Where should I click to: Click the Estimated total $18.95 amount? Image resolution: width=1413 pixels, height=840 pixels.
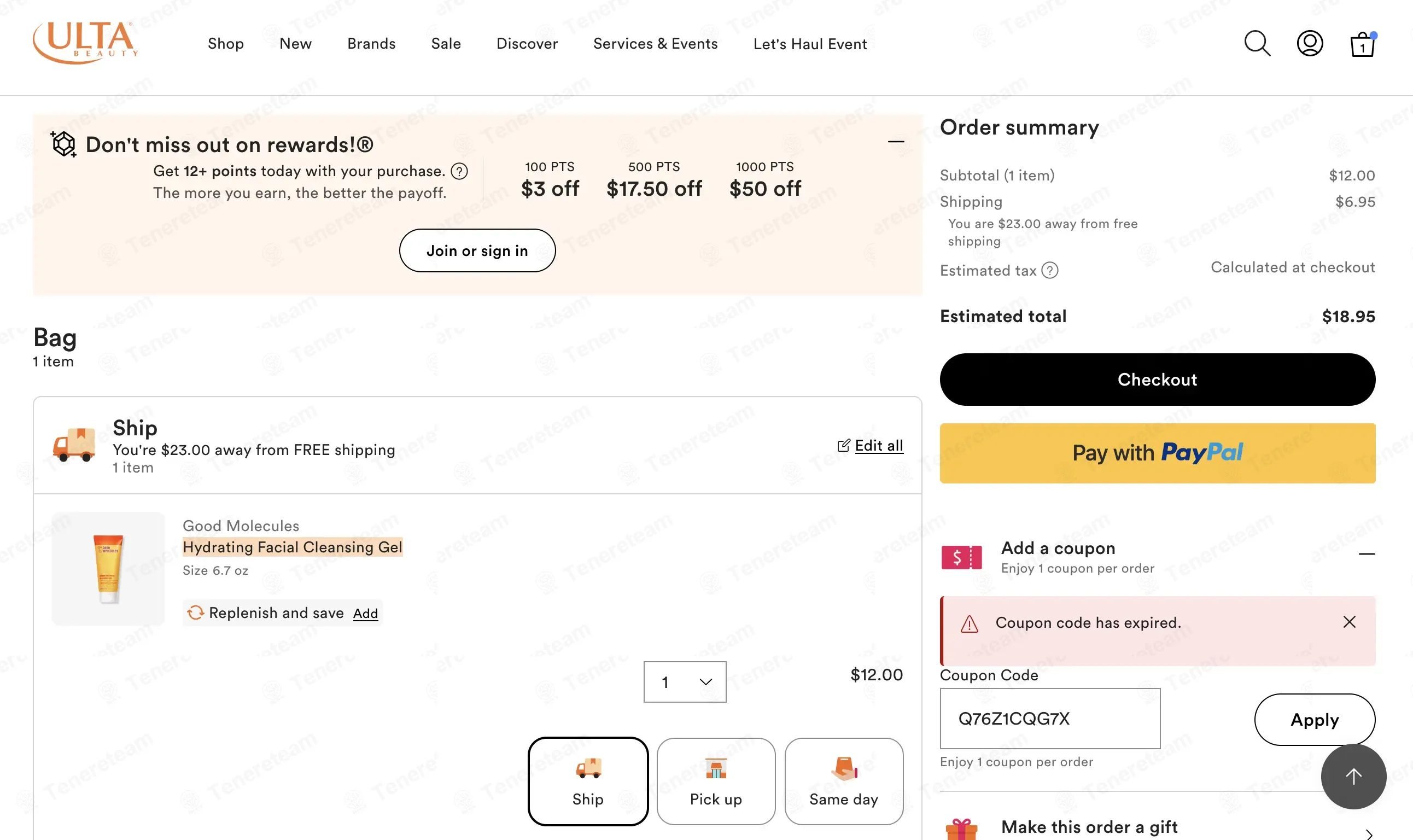click(x=1348, y=316)
